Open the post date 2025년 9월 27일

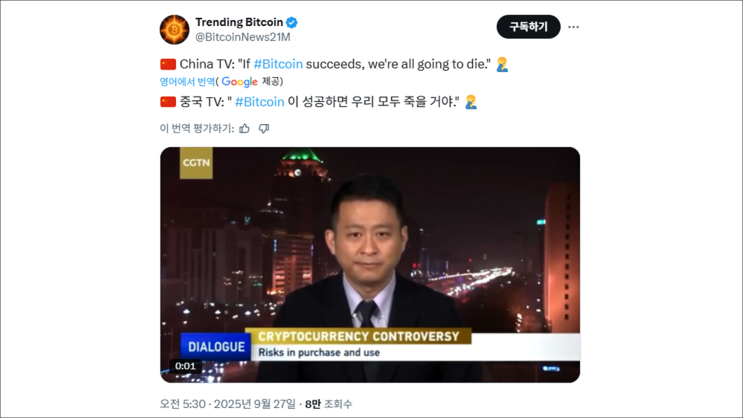(x=254, y=404)
